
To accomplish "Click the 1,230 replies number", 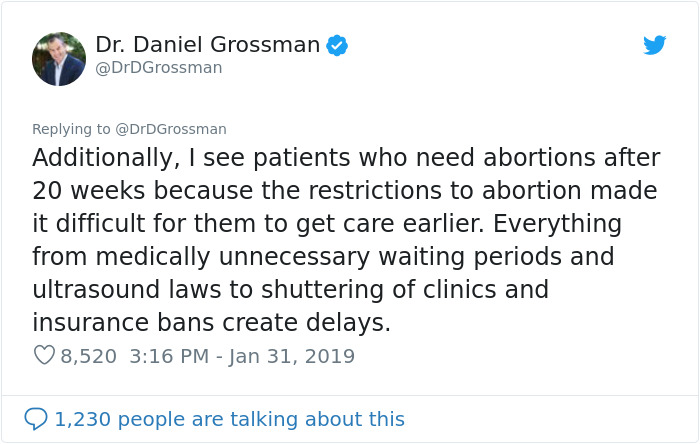I will [80, 419].
